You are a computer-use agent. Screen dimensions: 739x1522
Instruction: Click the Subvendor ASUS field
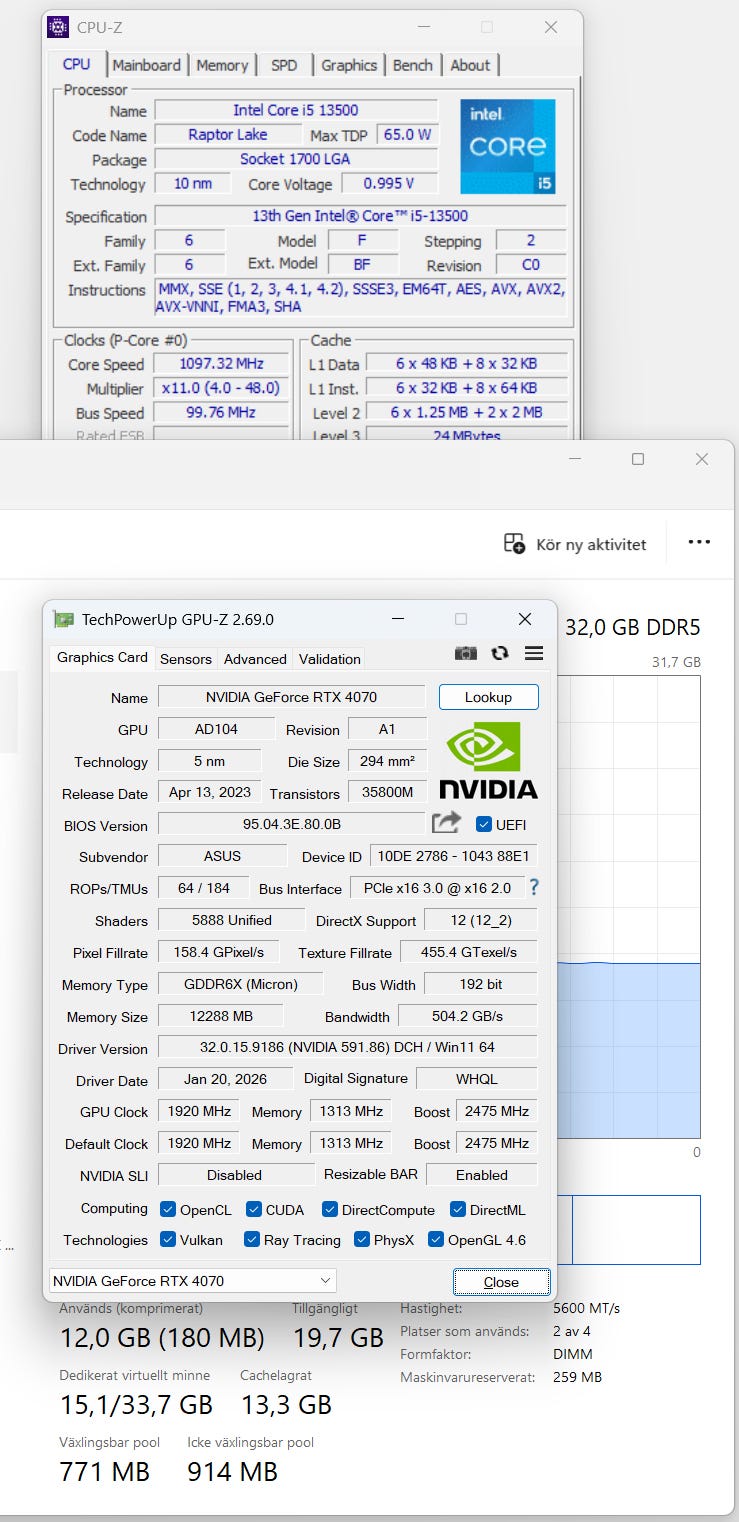point(223,857)
